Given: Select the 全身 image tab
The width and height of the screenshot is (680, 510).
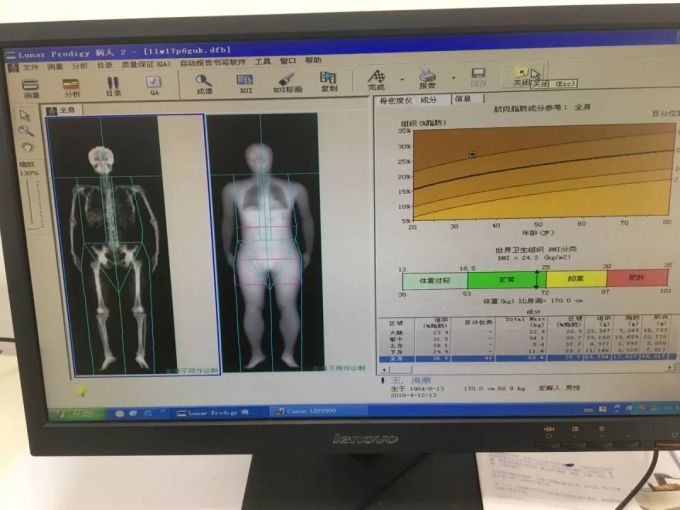Looking at the screenshot, I should tap(62, 110).
